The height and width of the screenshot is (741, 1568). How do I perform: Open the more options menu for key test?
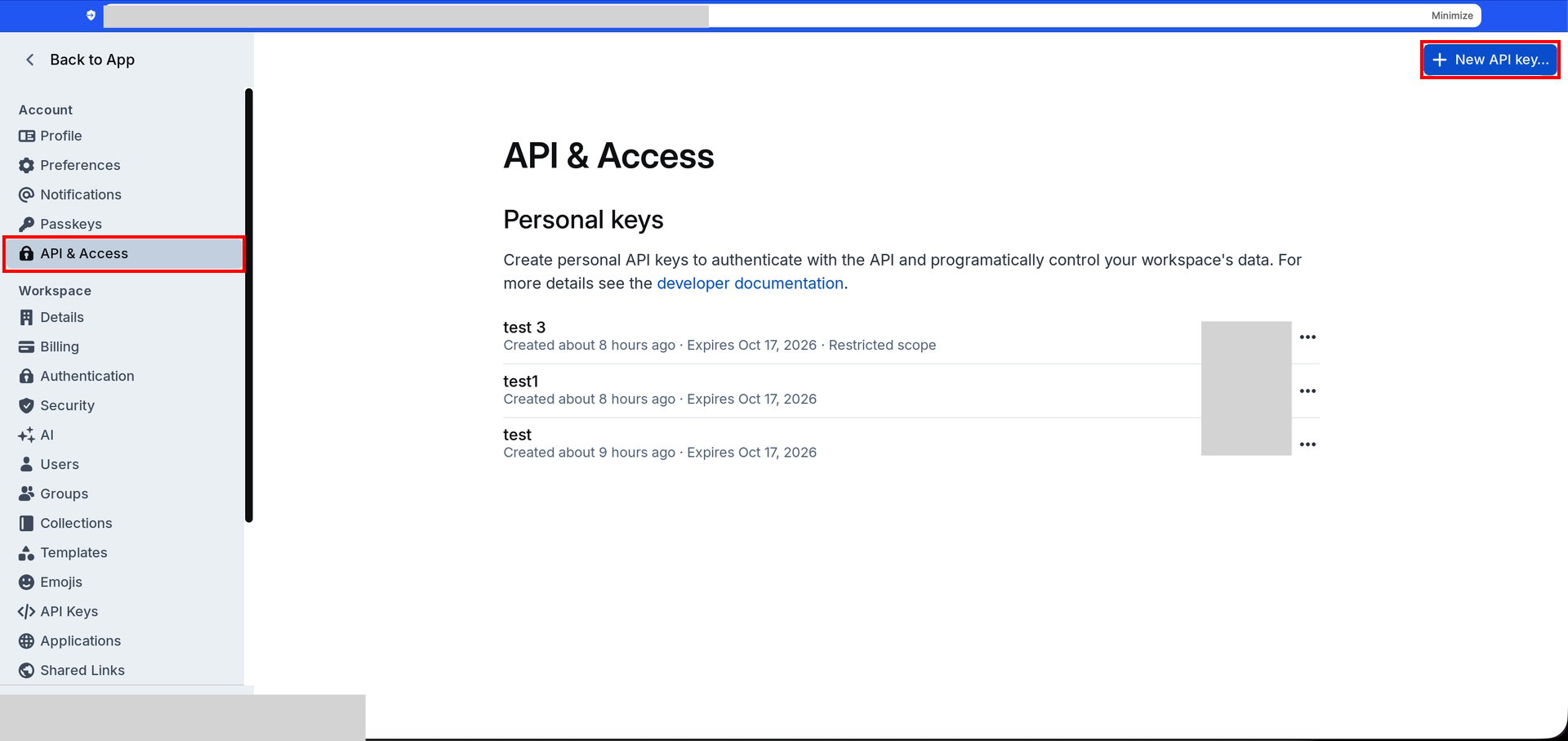pyautogui.click(x=1307, y=444)
